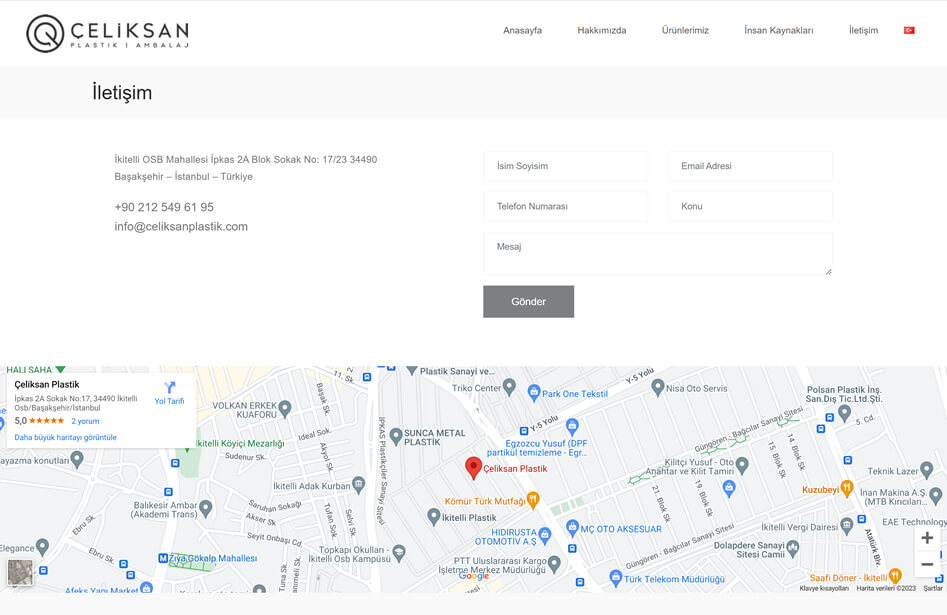The height and width of the screenshot is (615, 947).
Task: Focus the İsim Soyisim input field
Action: [565, 166]
